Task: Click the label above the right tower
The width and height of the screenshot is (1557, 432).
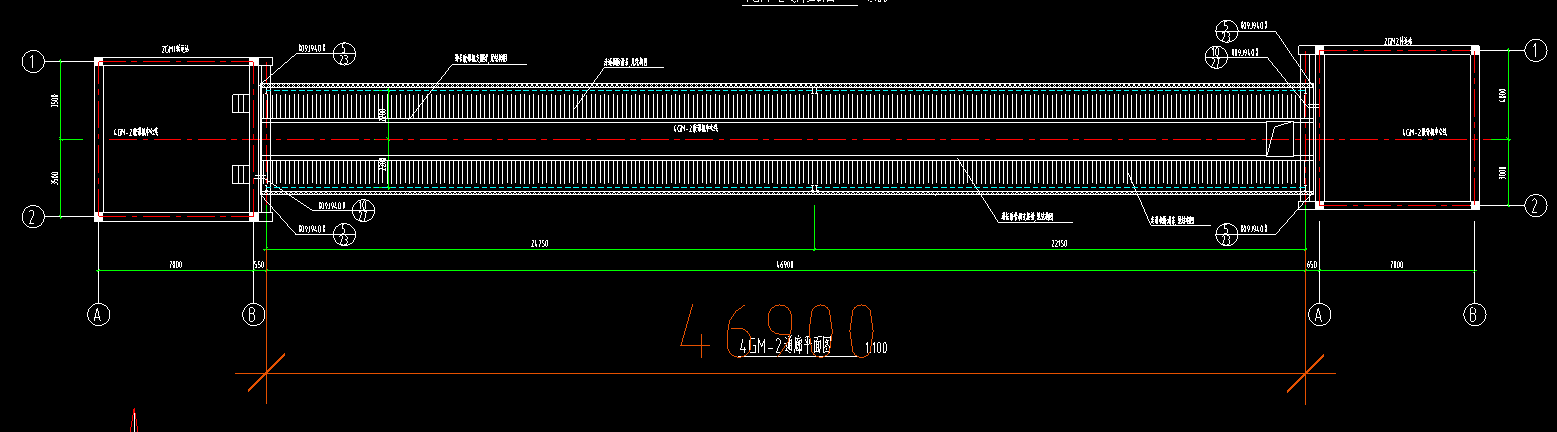Action: pos(1397,41)
